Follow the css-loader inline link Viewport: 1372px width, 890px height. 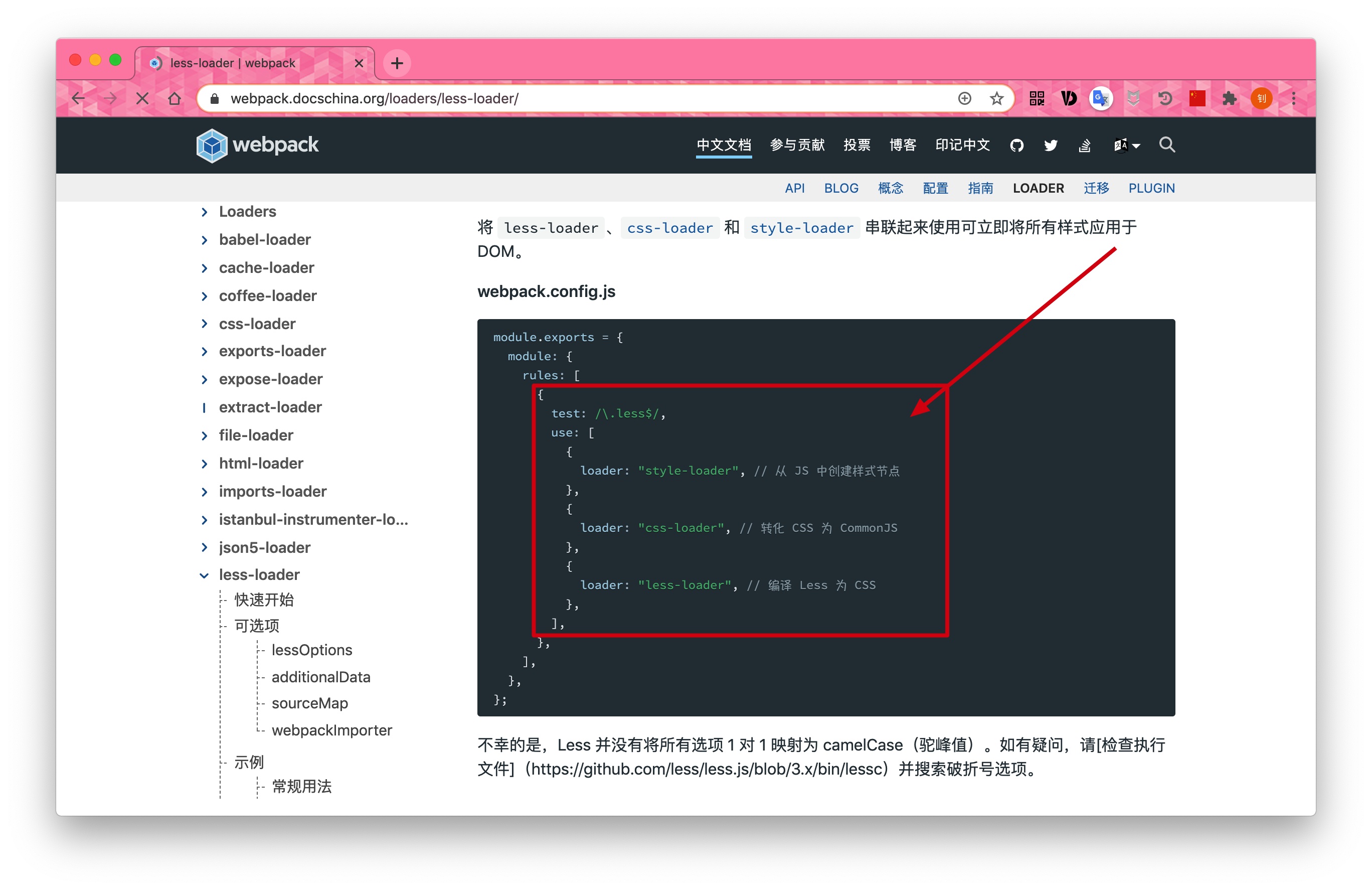670,228
